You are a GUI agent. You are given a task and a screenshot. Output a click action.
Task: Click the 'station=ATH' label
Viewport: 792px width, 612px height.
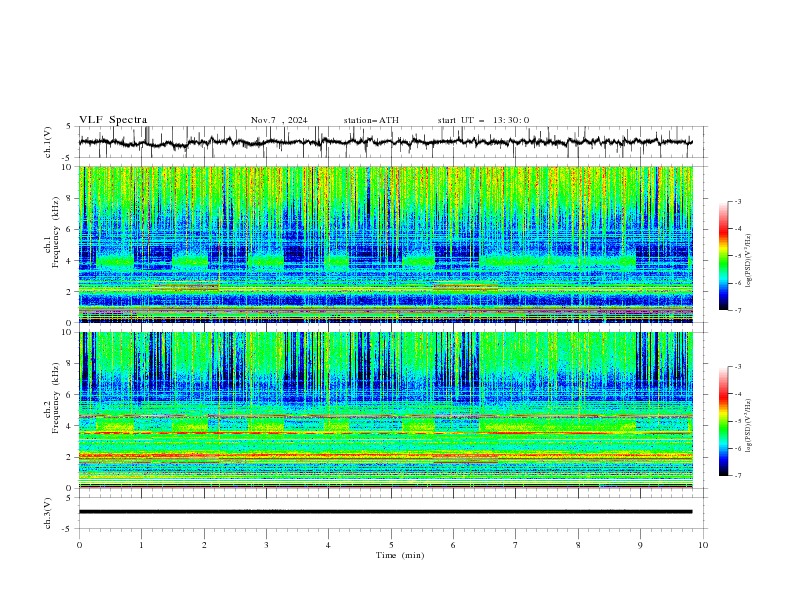pyautogui.click(x=371, y=120)
